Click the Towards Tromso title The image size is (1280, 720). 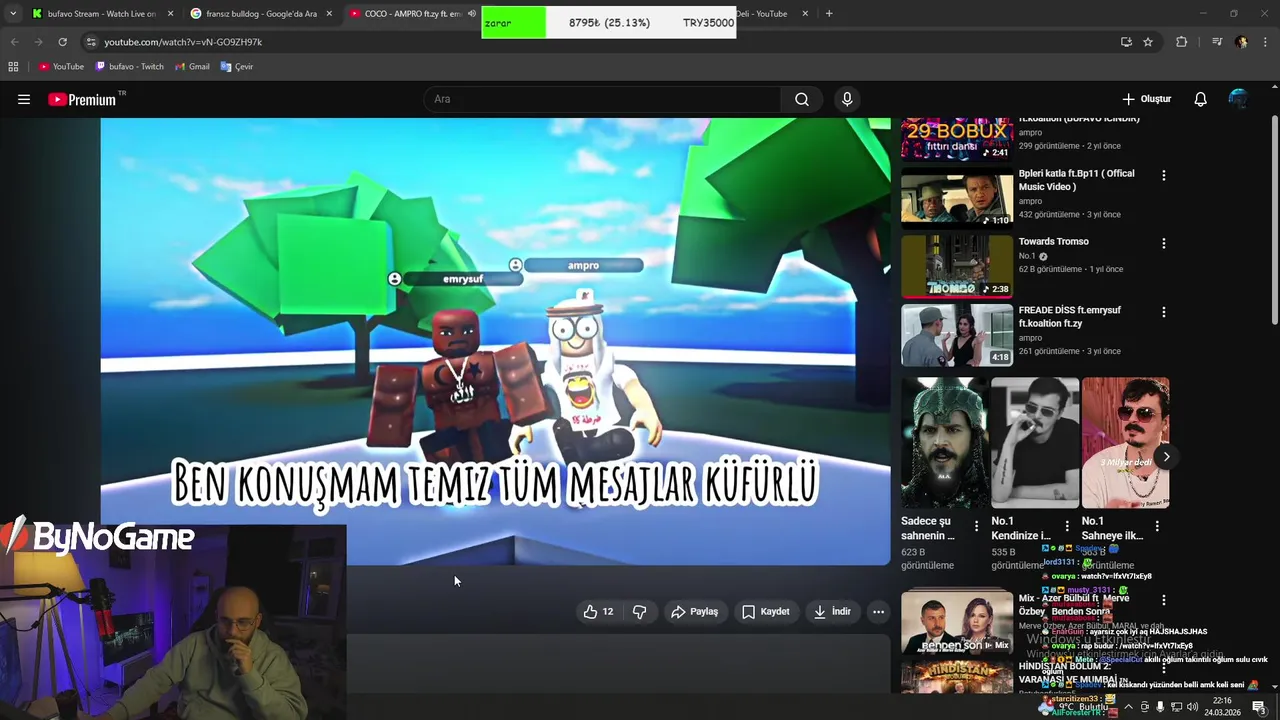[1054, 241]
